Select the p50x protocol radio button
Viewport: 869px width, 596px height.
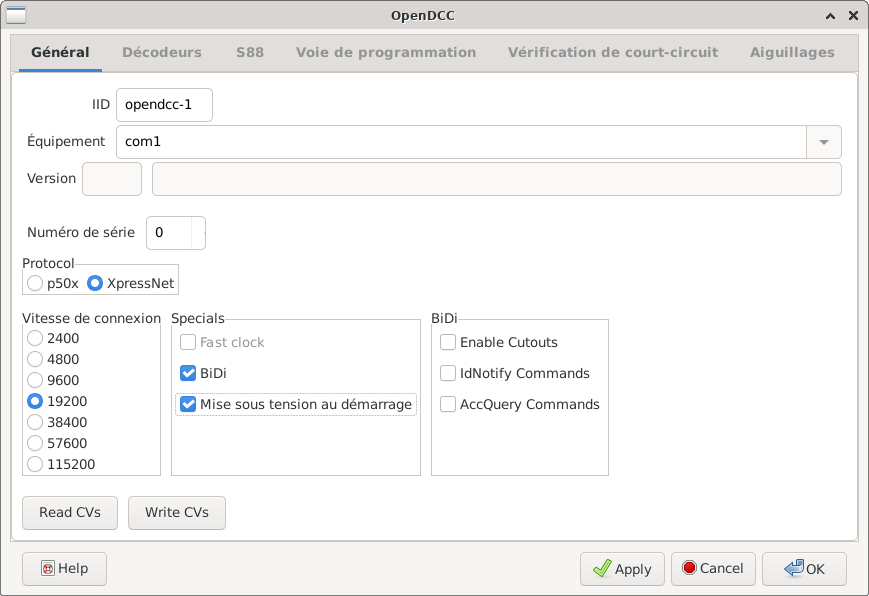pyautogui.click(x=36, y=283)
